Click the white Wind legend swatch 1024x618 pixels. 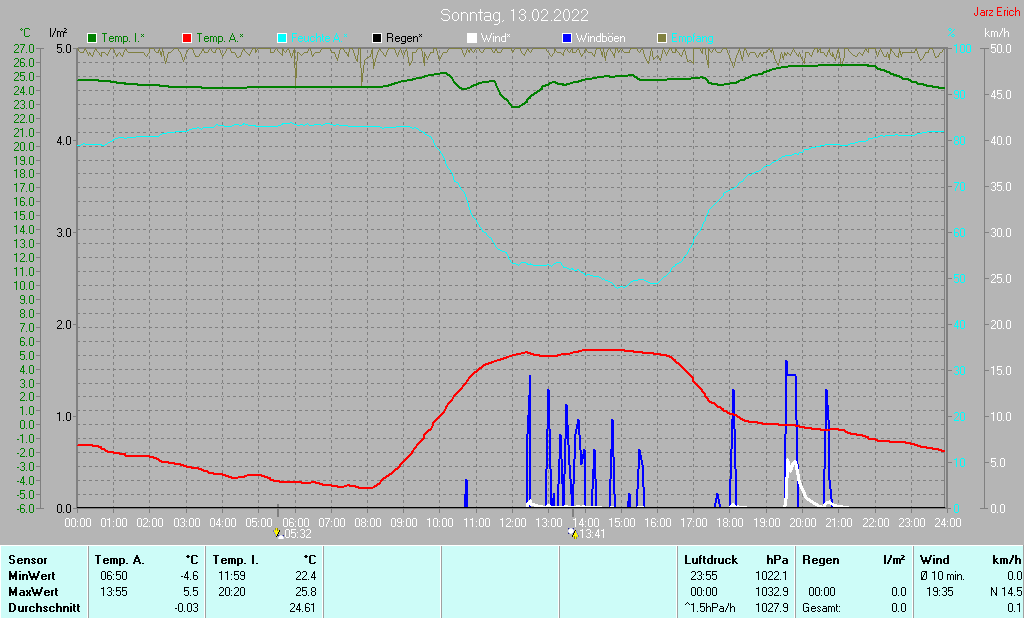pyautogui.click(x=472, y=38)
